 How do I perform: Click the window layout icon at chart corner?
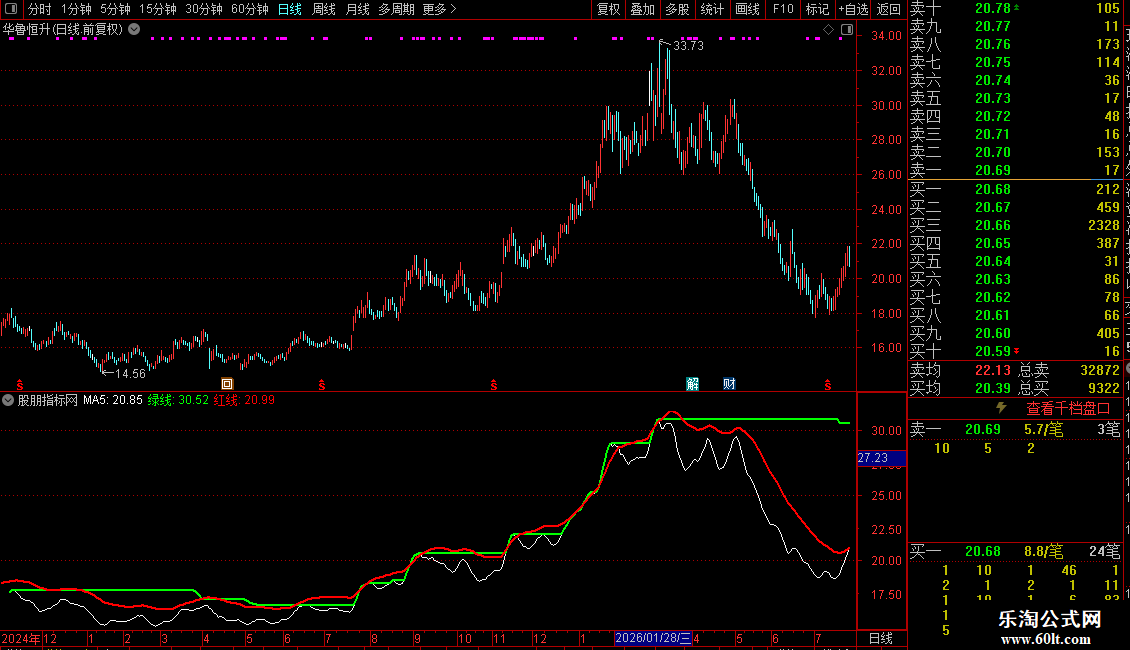click(848, 30)
